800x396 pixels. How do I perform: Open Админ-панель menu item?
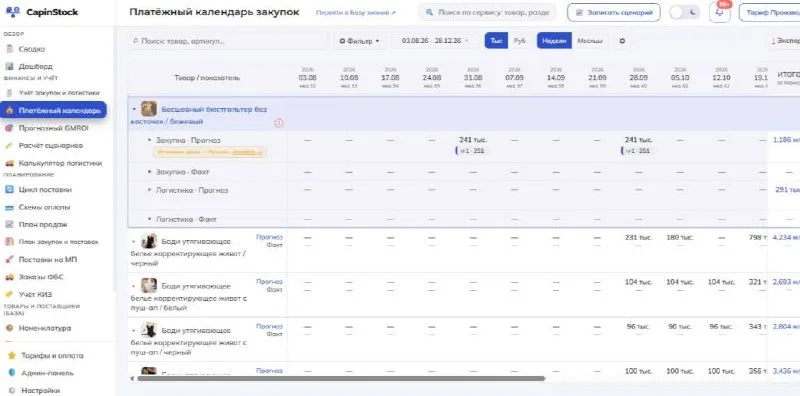pyautogui.click(x=47, y=373)
